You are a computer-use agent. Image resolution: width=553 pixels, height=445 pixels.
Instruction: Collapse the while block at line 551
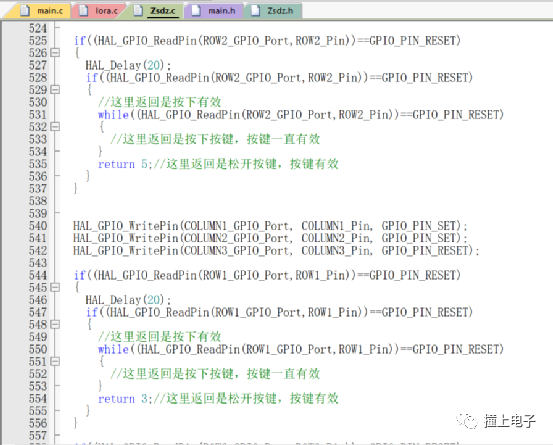click(x=55, y=361)
